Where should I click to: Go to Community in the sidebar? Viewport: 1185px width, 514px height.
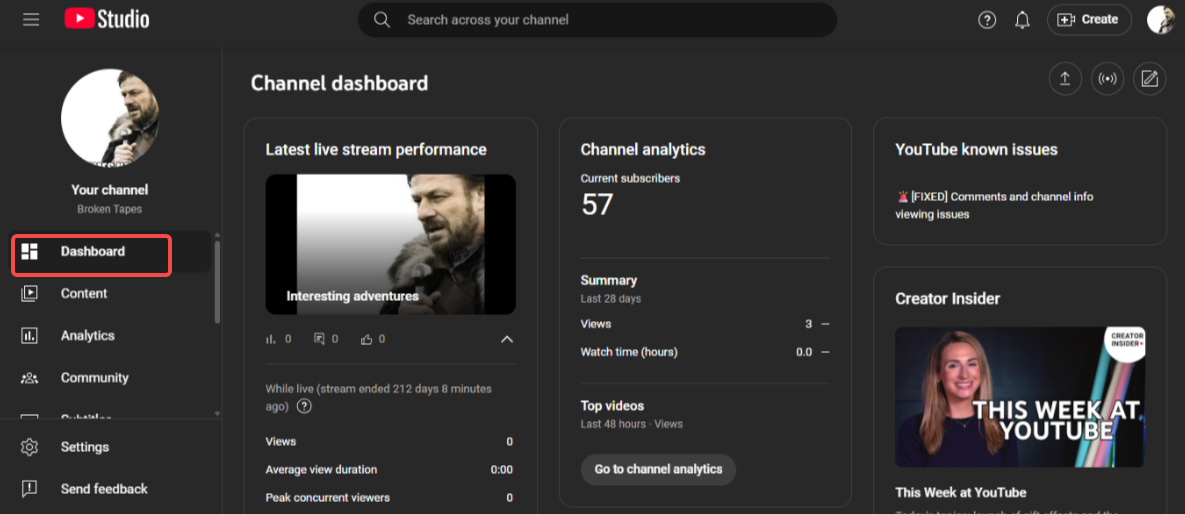[x=94, y=378]
